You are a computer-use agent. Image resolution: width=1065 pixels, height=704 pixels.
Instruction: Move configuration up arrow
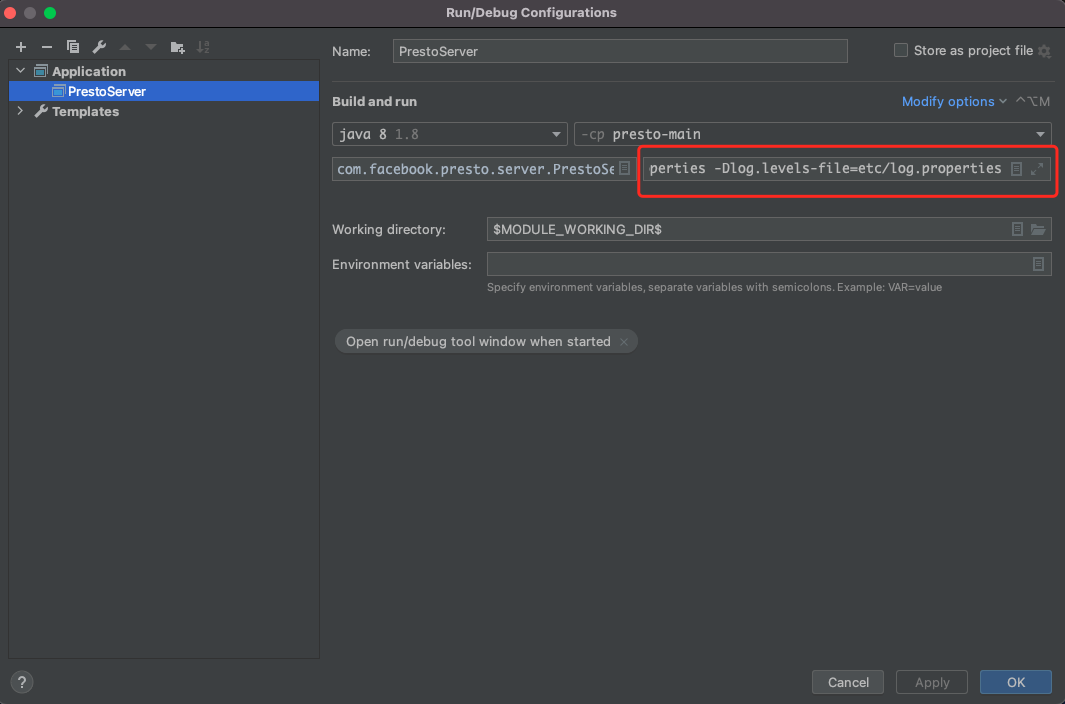(x=125, y=47)
